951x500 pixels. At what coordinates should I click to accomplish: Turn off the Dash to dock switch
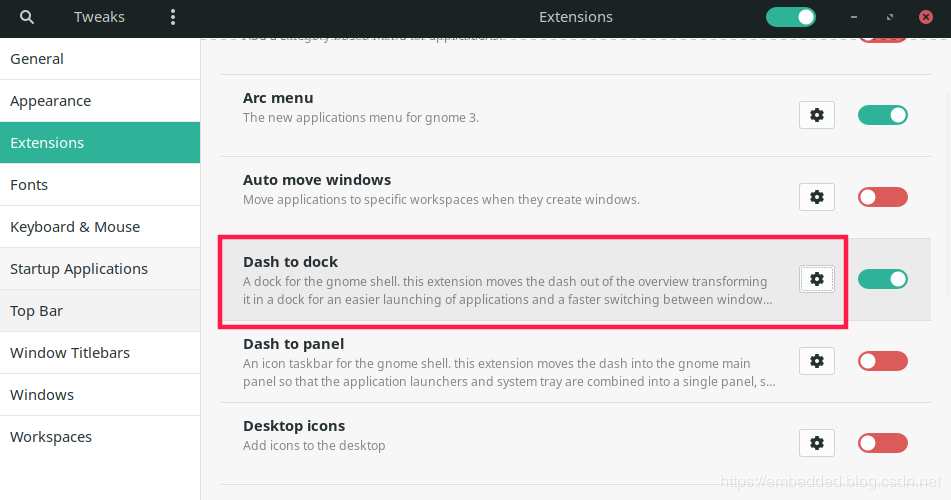tap(882, 279)
